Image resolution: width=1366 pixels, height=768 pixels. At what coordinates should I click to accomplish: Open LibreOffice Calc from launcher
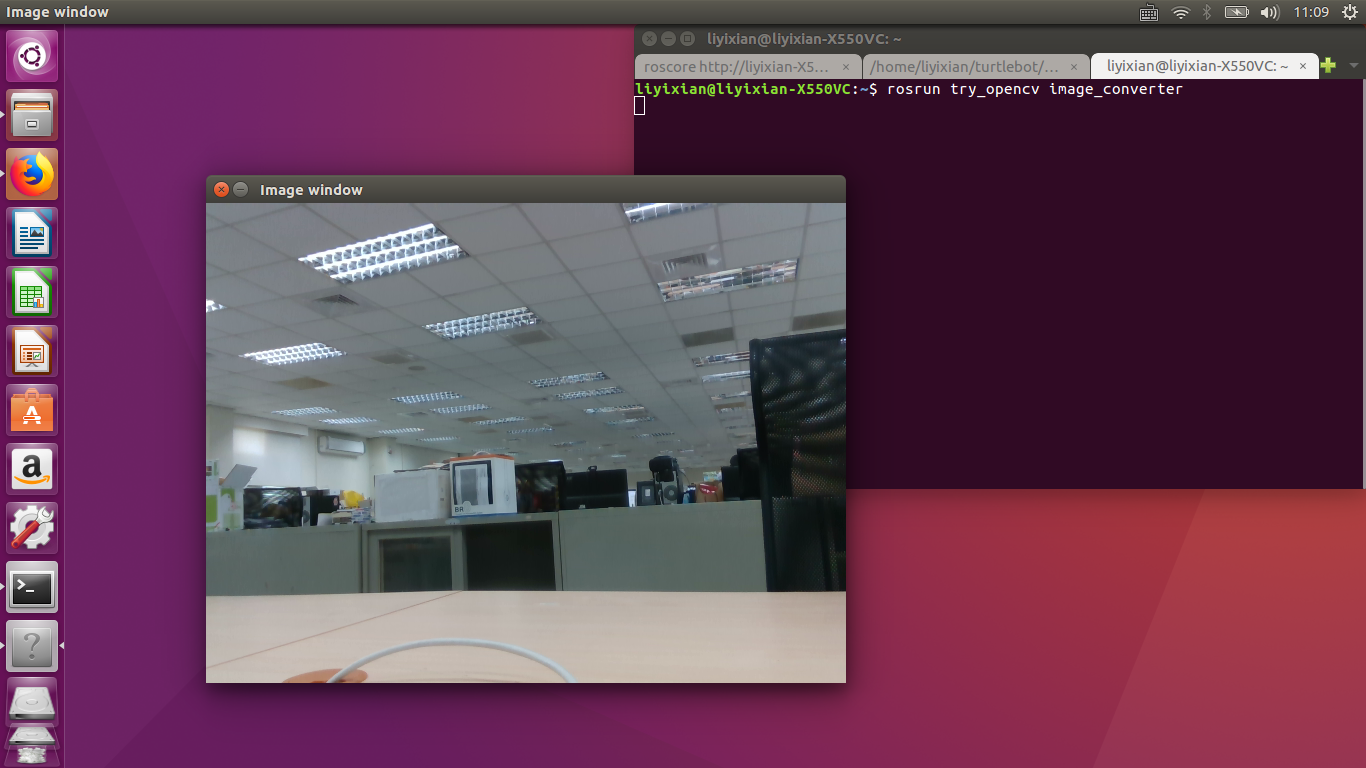(32, 292)
